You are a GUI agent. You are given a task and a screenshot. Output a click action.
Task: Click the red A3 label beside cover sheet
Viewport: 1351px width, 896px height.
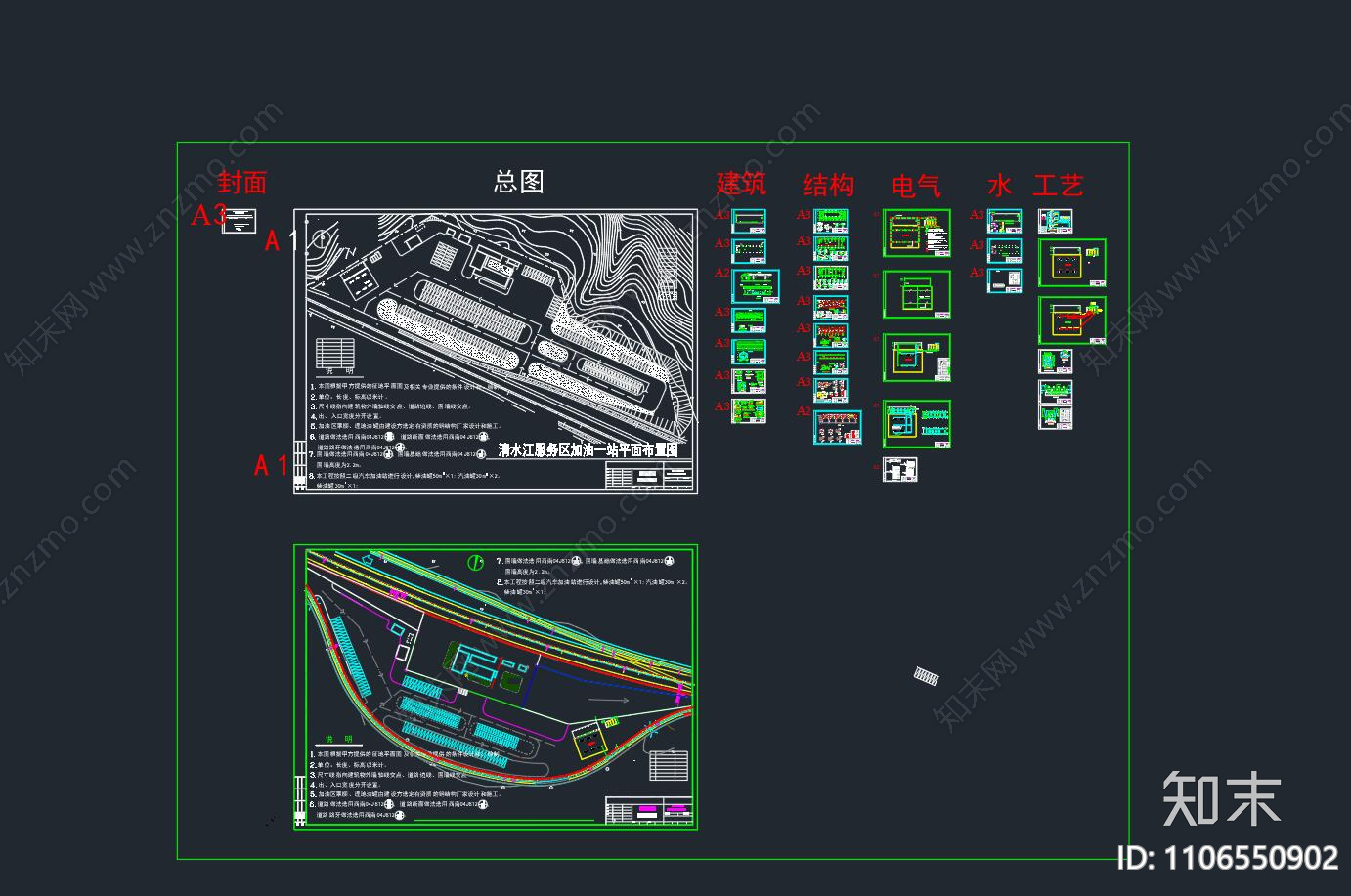(x=208, y=215)
